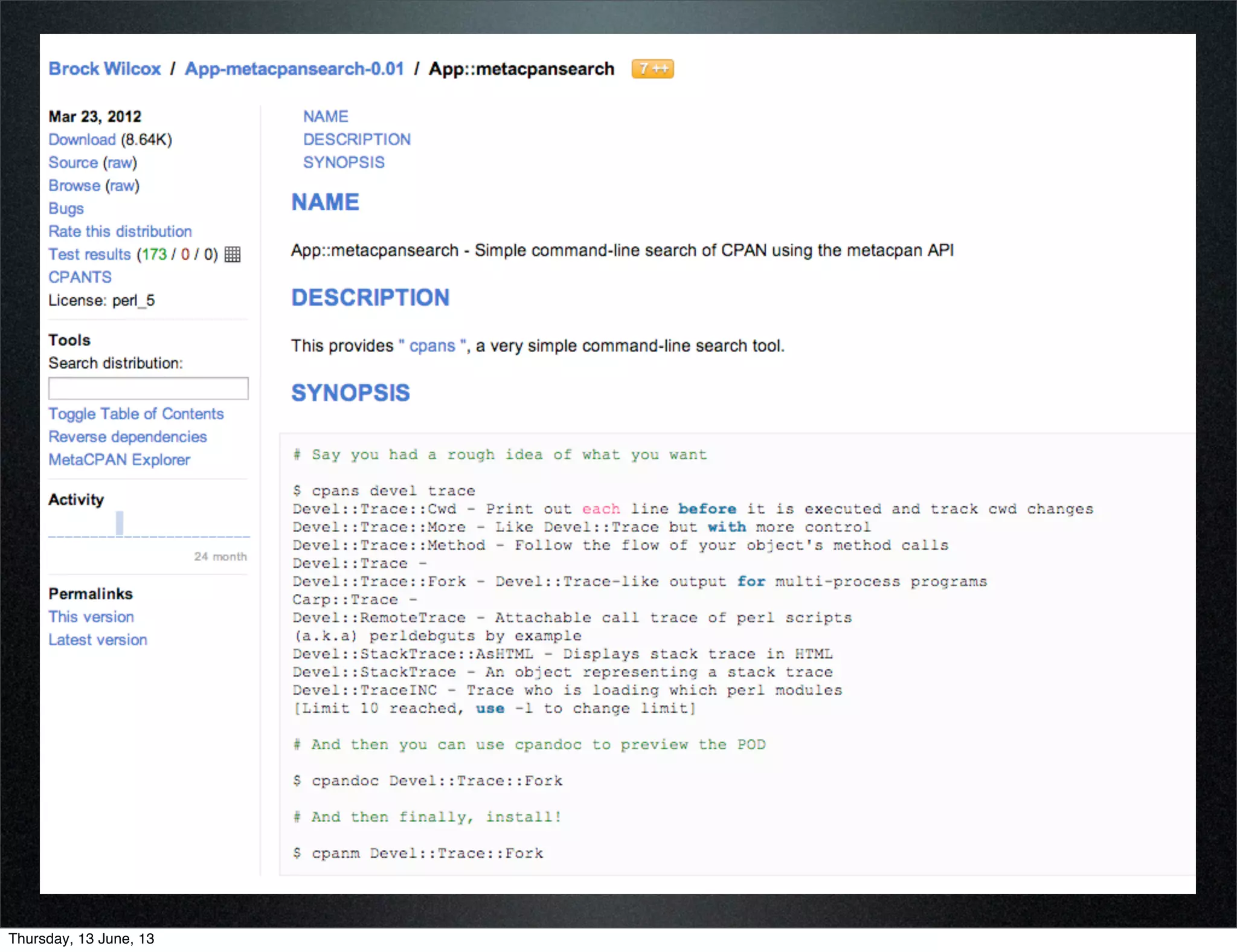1237x952 pixels.
Task: Click the Activity graph bar
Action: [120, 523]
